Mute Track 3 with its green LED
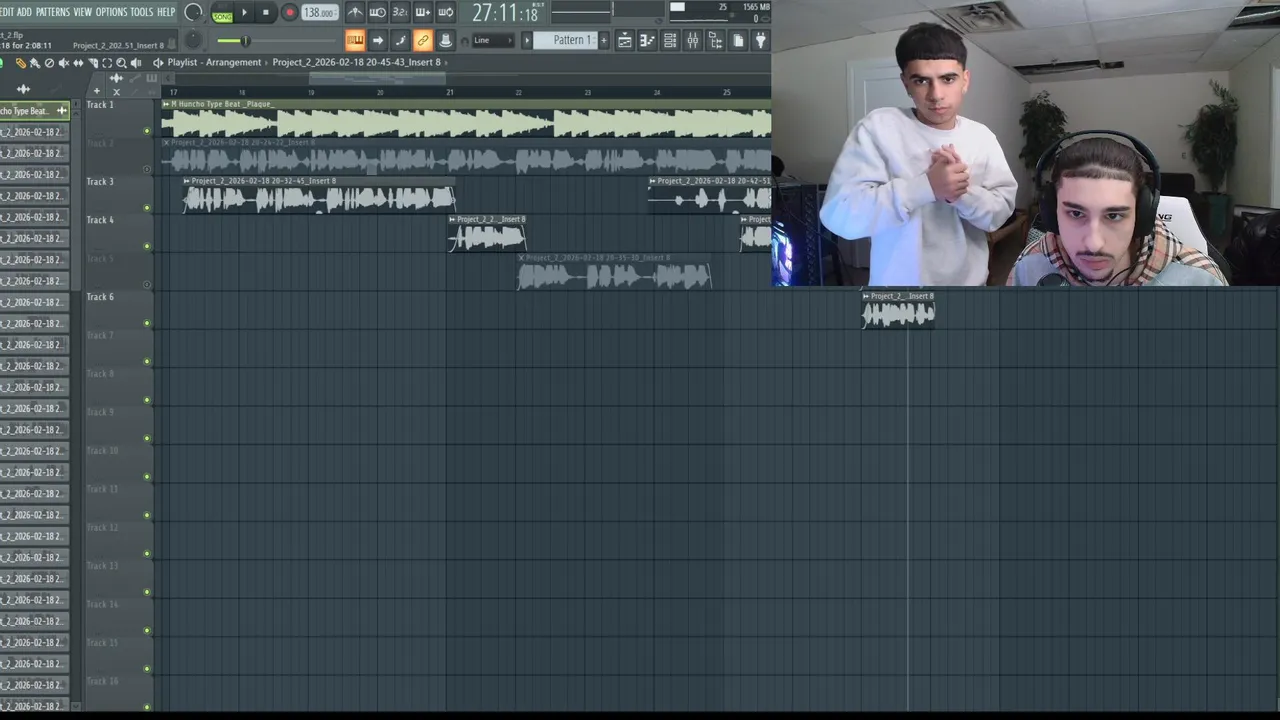Image resolution: width=1280 pixels, height=720 pixels. coord(147,208)
